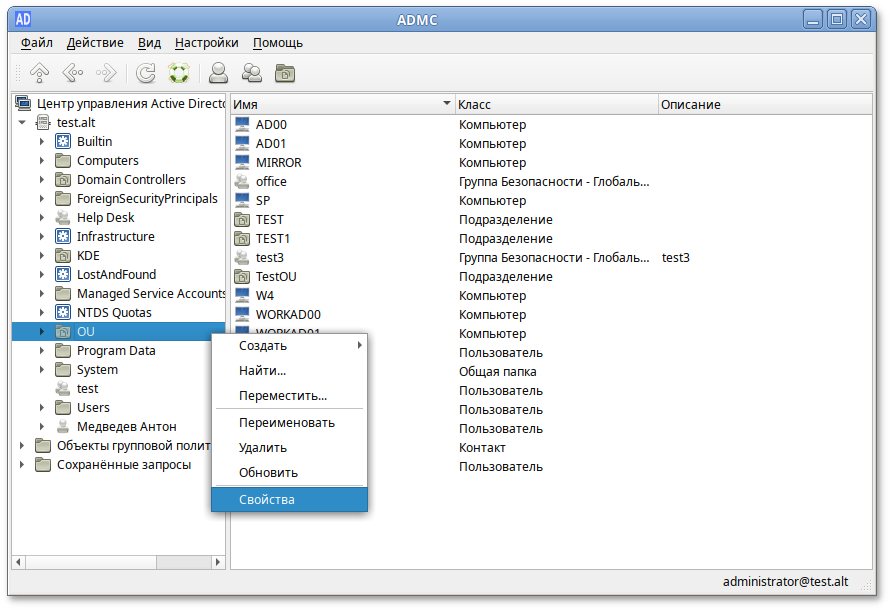Image resolution: width=890 pixels, height=610 pixels.
Task: Select Domain Controllers in the tree
Action: point(131,180)
